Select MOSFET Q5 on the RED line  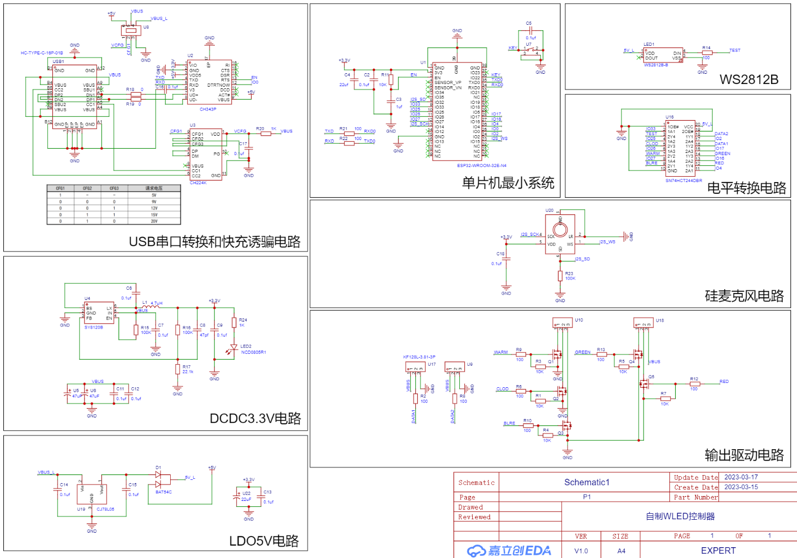645,384
